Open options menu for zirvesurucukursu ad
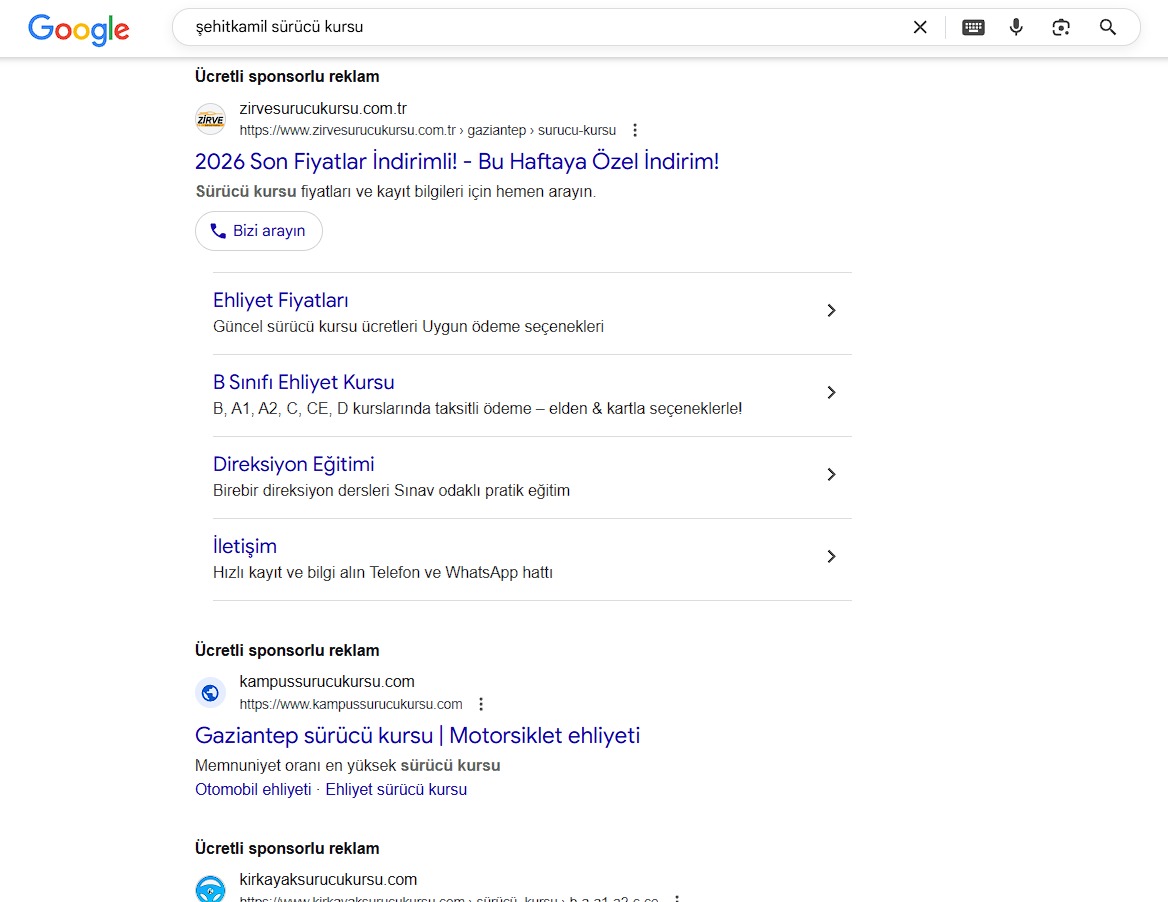Screen dimensions: 1168x902 pos(635,130)
